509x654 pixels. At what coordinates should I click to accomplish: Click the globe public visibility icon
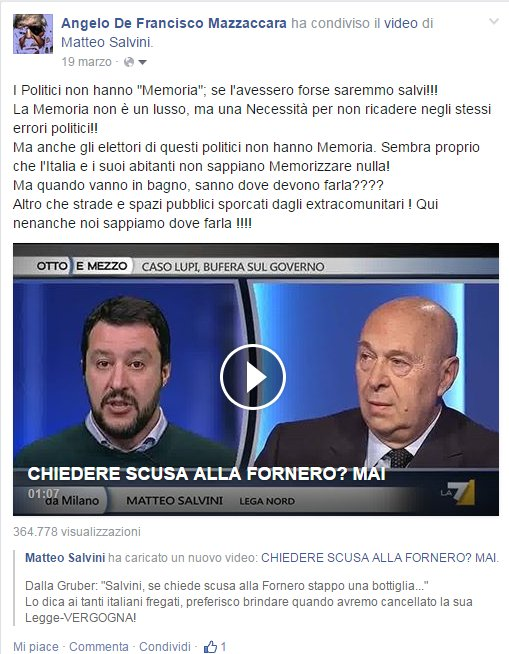pos(129,62)
